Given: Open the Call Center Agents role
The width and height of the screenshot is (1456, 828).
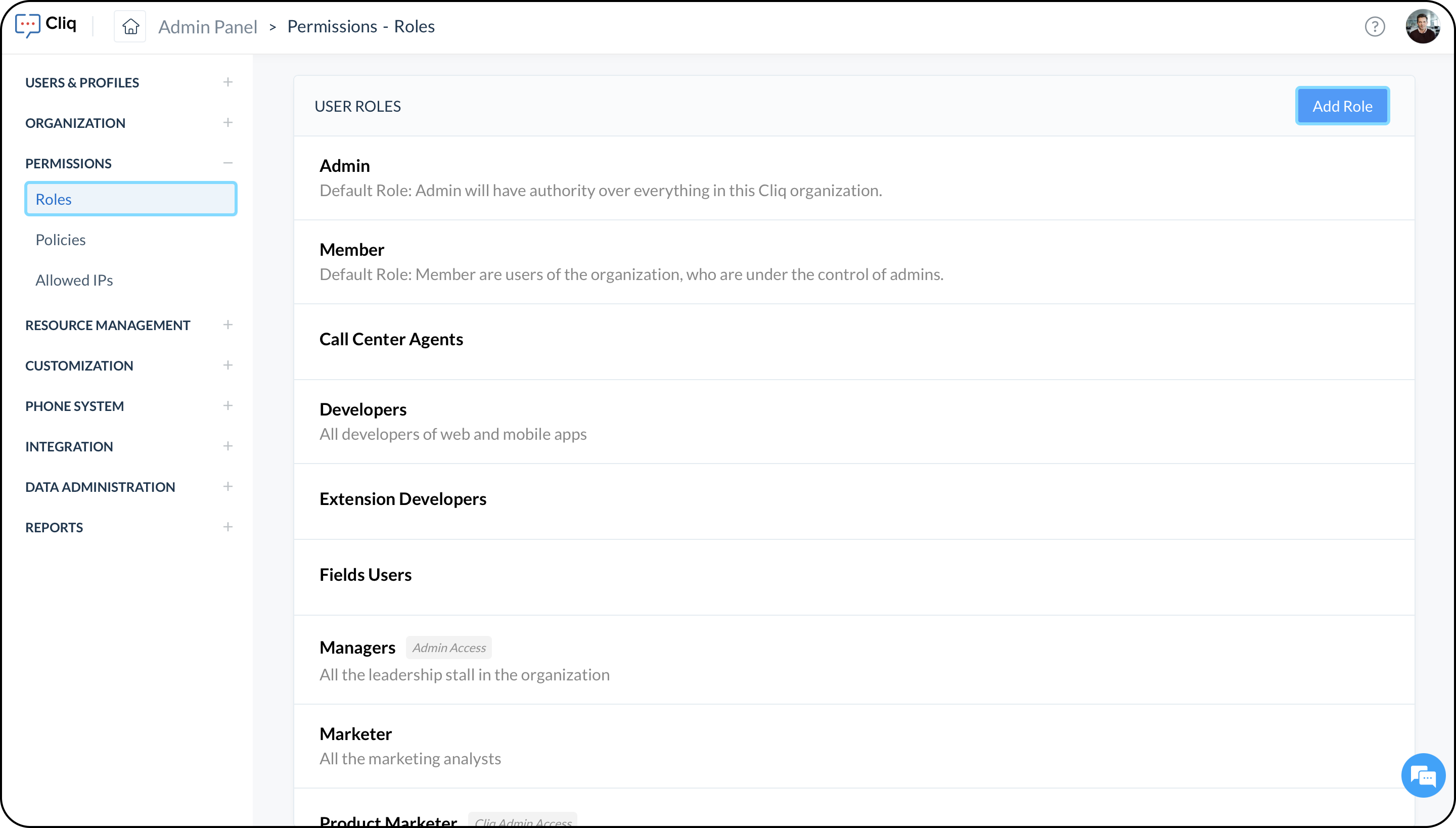Looking at the screenshot, I should tap(854, 341).
